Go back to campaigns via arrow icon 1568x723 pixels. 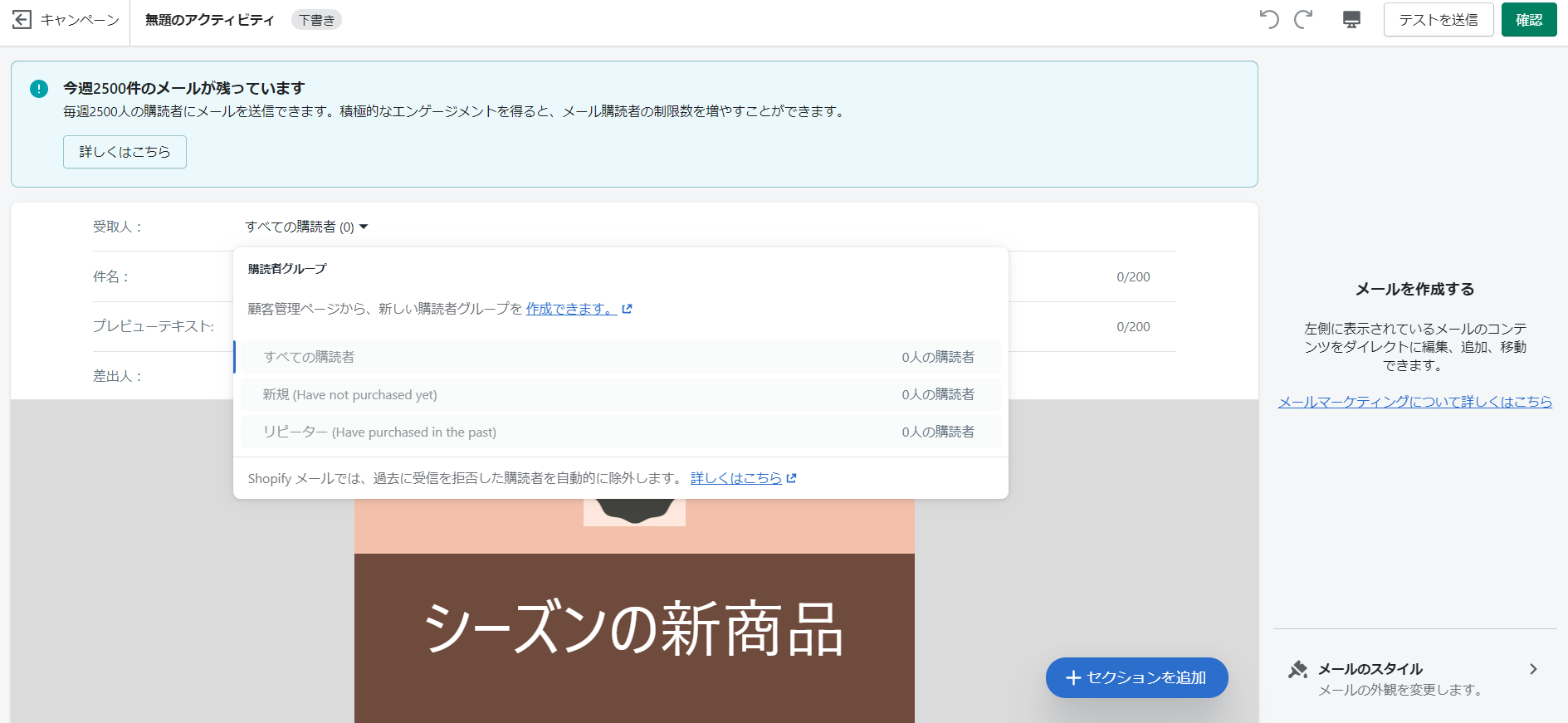(22, 20)
